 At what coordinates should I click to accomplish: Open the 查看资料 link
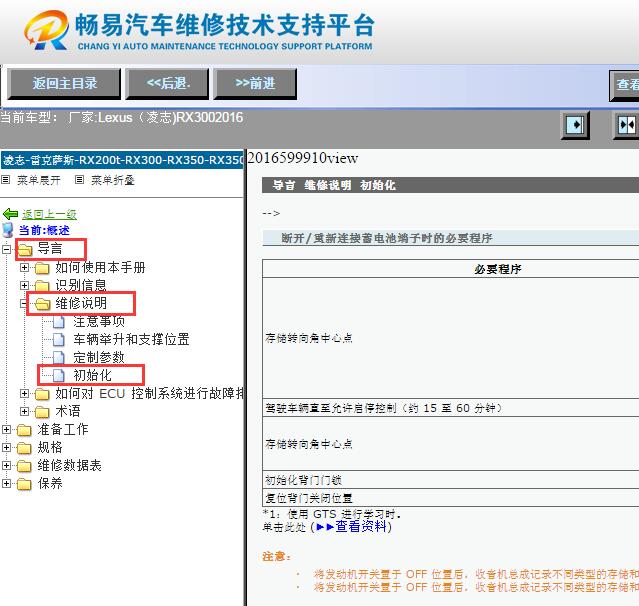(x=361, y=527)
